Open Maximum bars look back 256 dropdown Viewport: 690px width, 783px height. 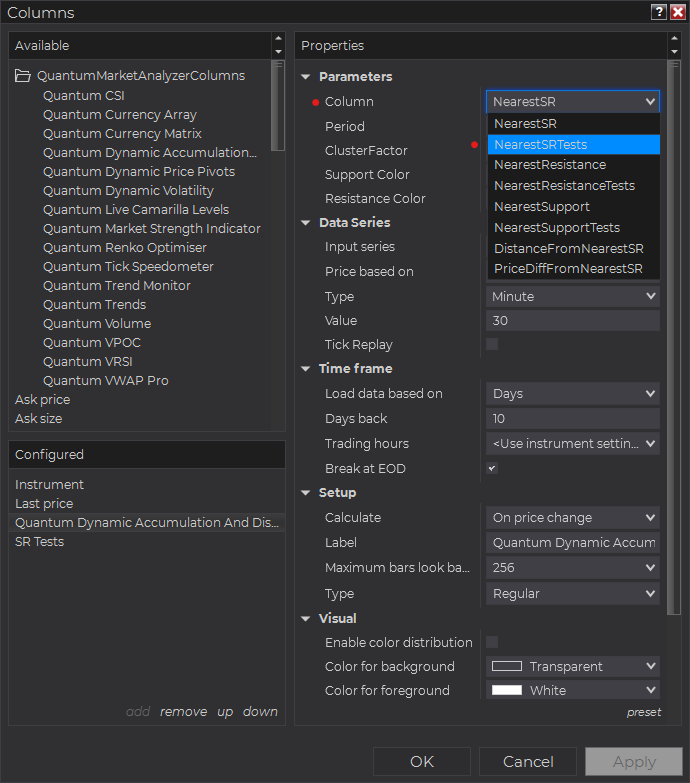pyautogui.click(x=573, y=568)
